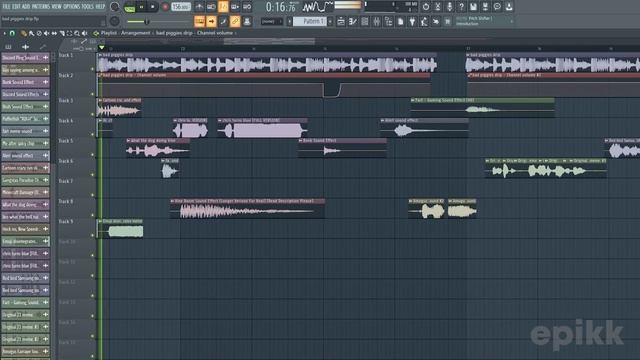
Task: Choose the dashed-box Select tool
Action: 69,33
